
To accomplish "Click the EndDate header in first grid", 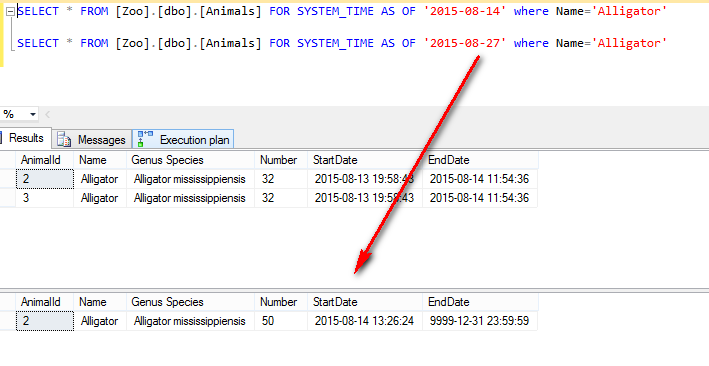I will pyautogui.click(x=480, y=160).
